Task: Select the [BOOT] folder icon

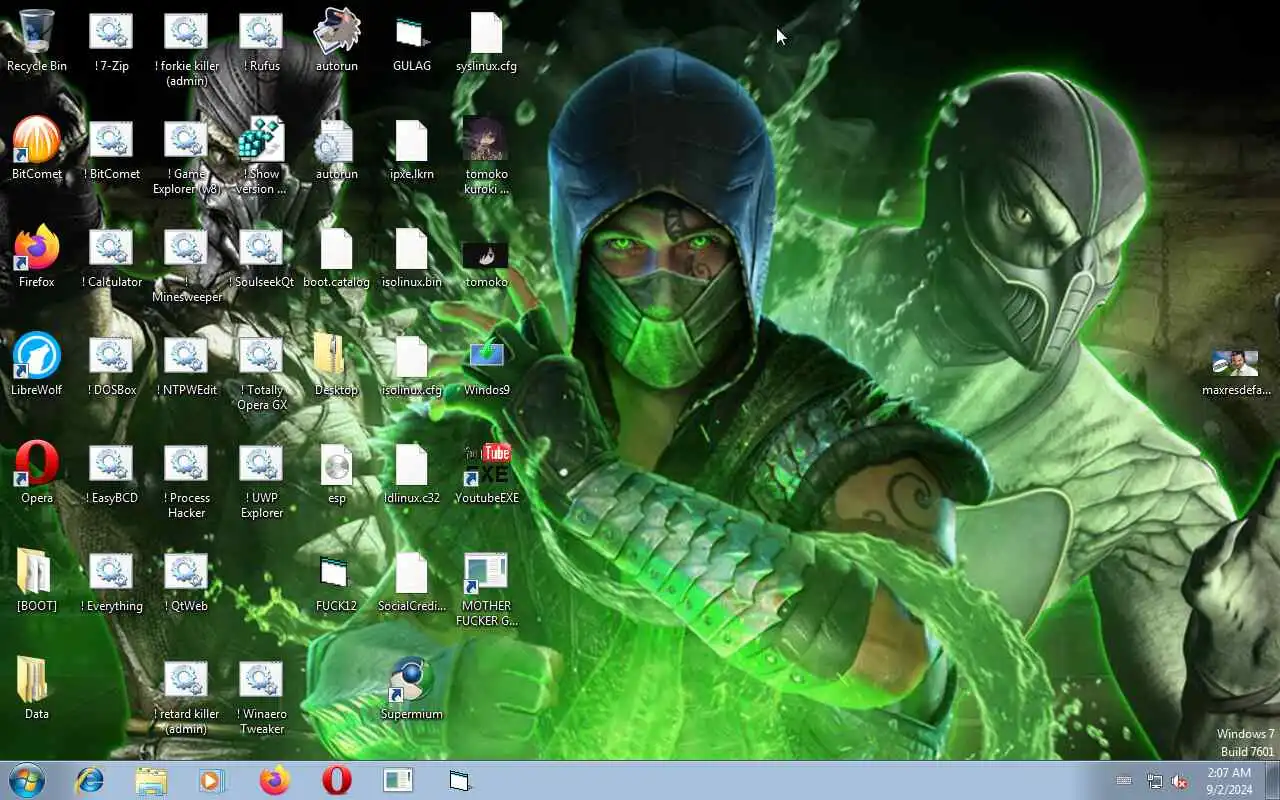Action: click(x=37, y=581)
